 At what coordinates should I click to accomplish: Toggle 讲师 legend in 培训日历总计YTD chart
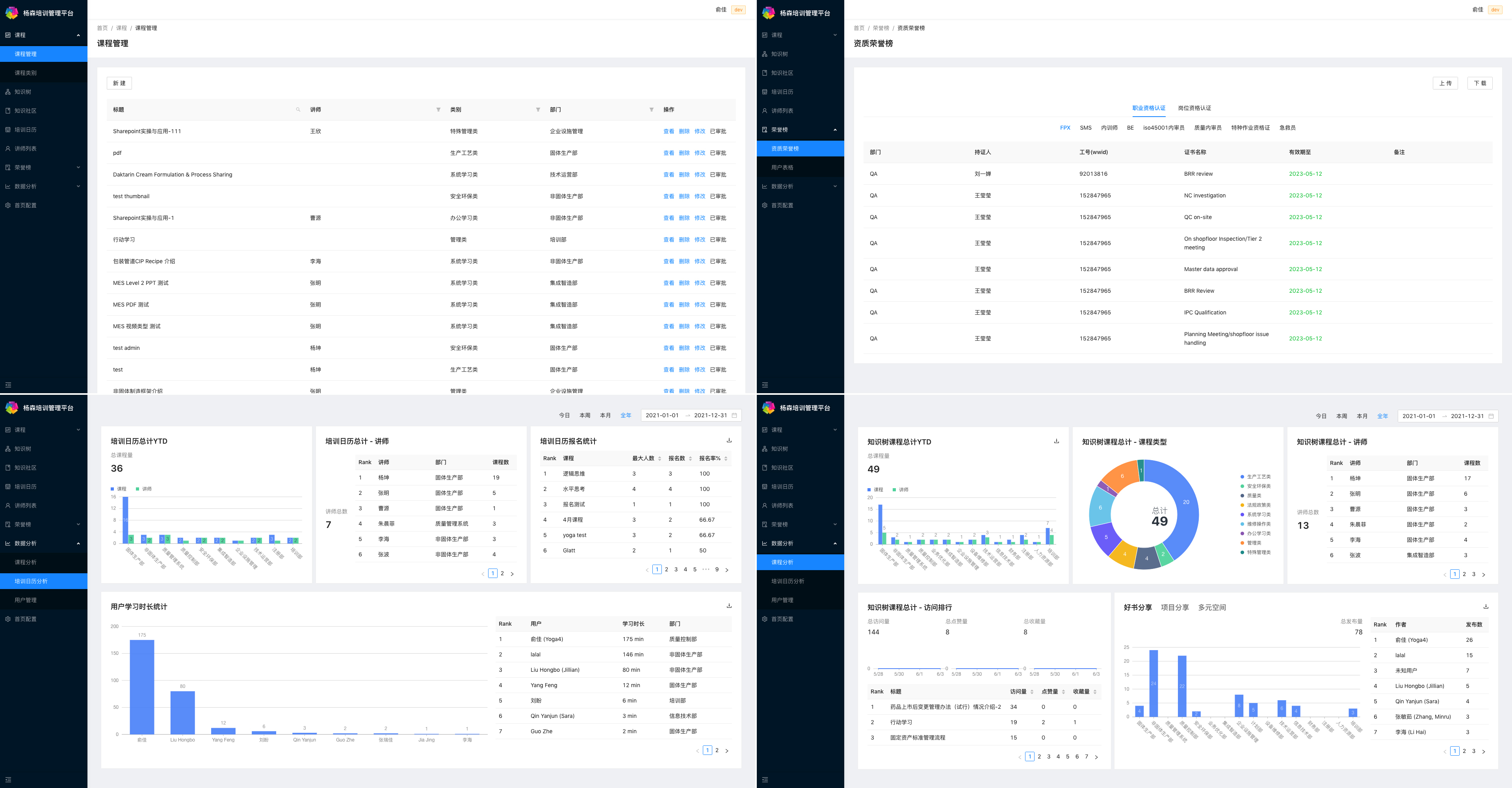[x=144, y=489]
